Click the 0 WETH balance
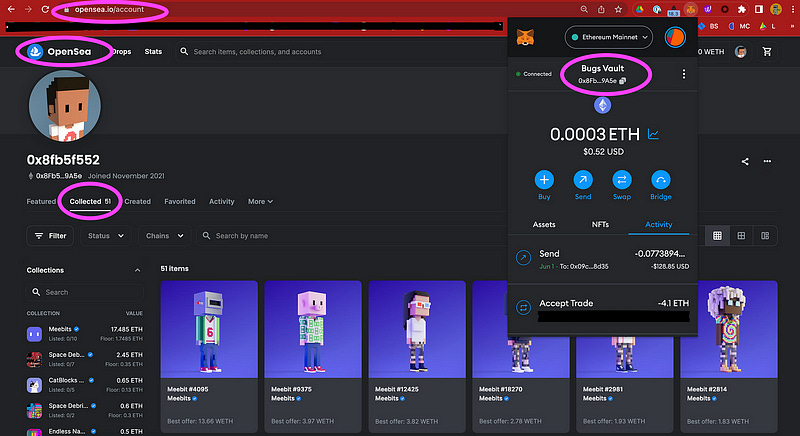This screenshot has height=436, width=800. coord(711,52)
